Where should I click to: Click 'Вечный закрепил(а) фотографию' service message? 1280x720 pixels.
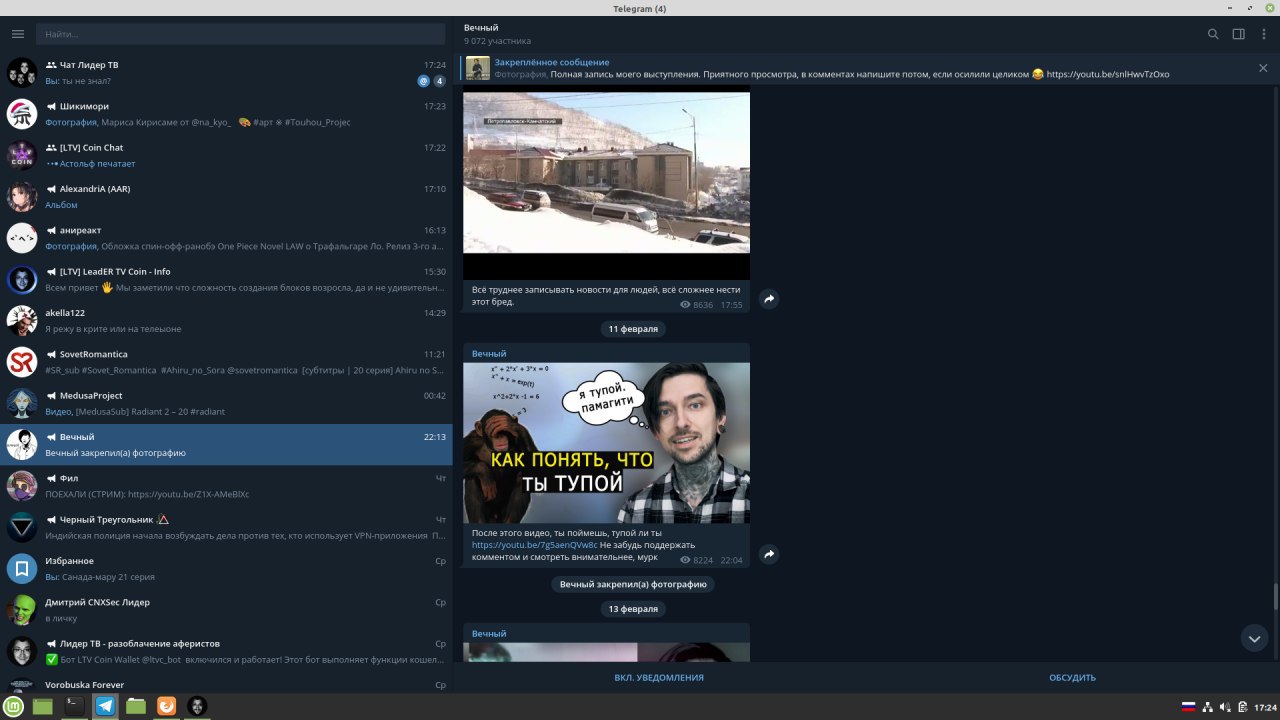pyautogui.click(x=633, y=584)
